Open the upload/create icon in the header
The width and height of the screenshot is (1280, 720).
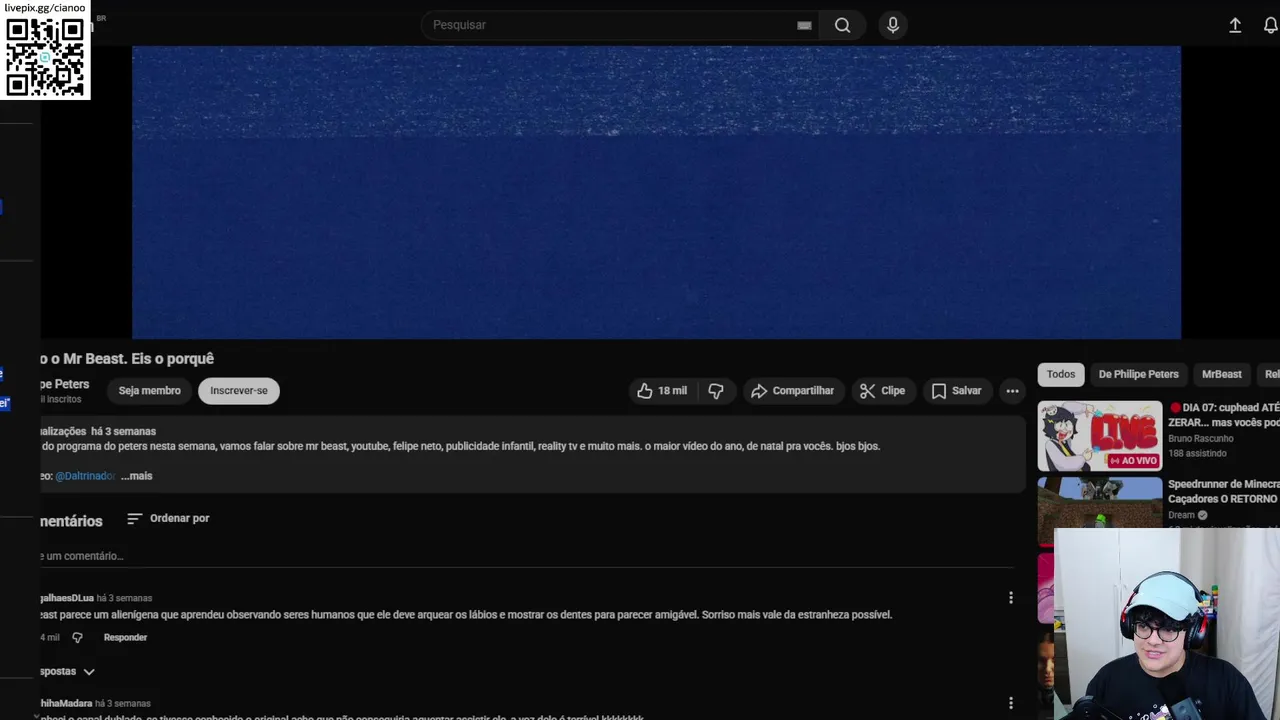pos(1235,25)
